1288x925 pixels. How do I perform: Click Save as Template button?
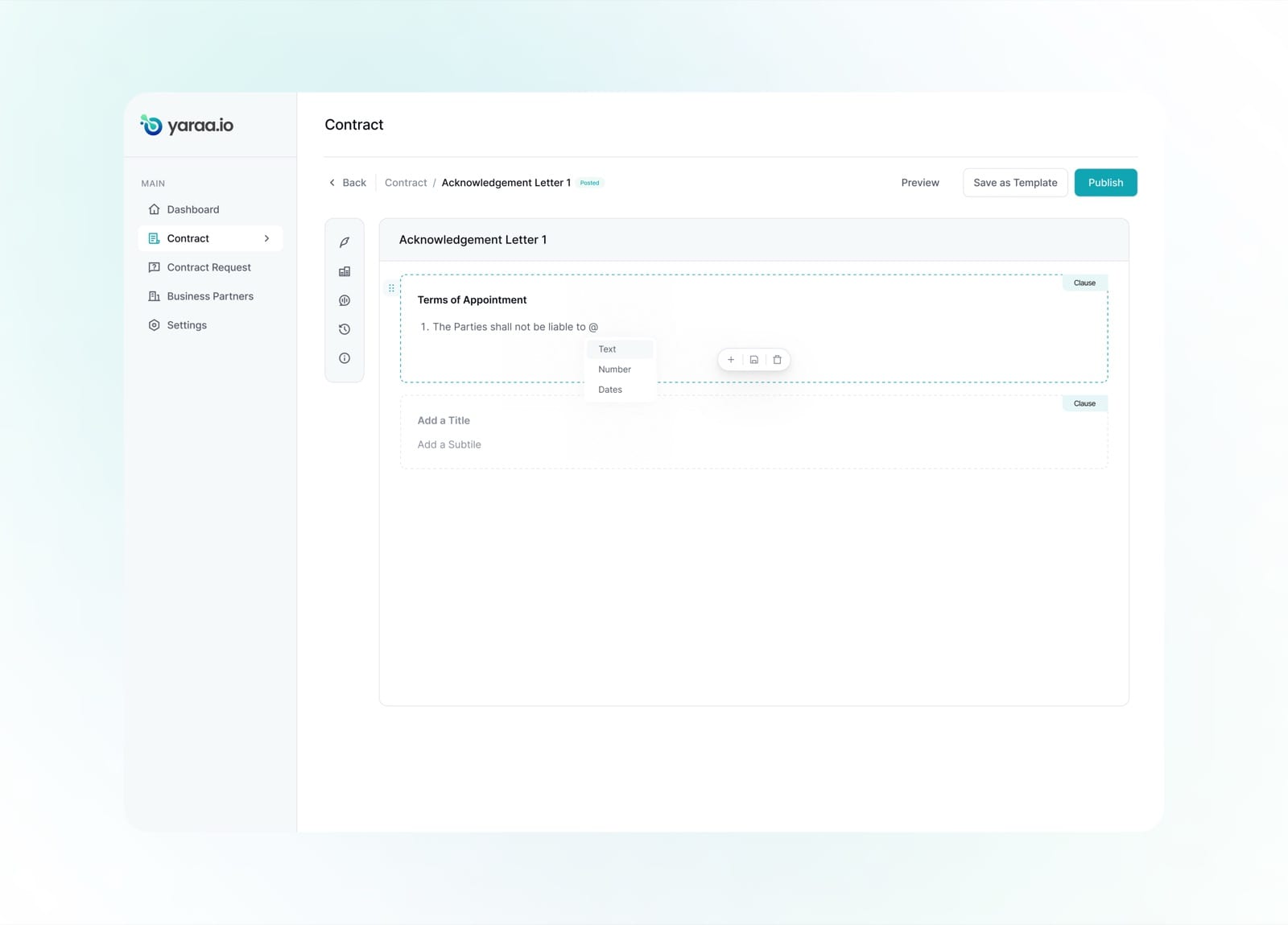point(1015,183)
